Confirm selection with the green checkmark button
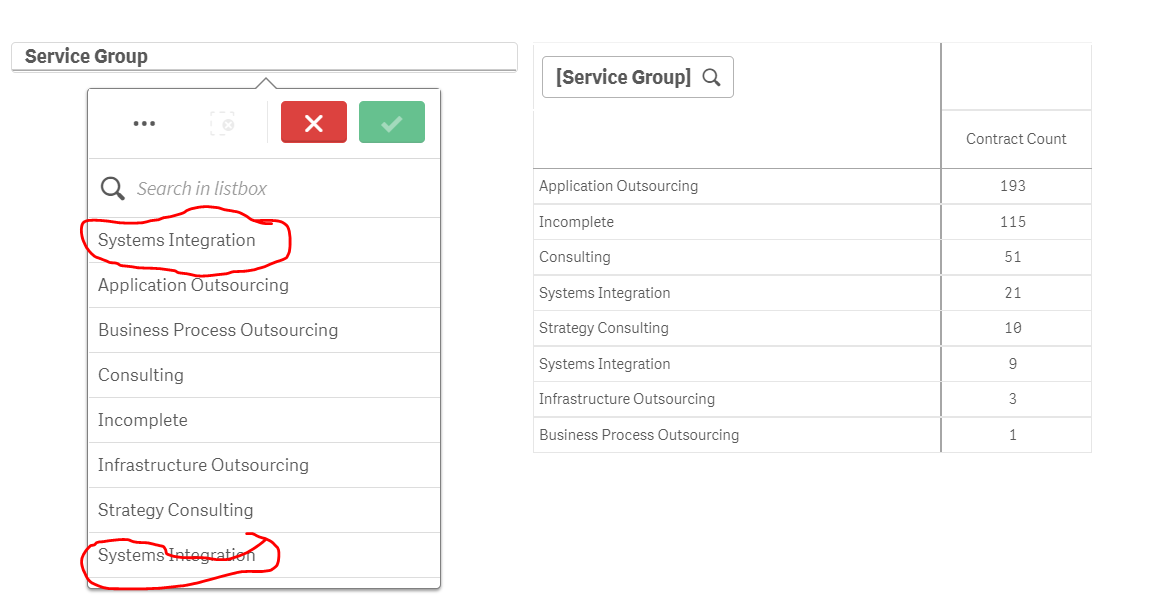 pos(391,123)
